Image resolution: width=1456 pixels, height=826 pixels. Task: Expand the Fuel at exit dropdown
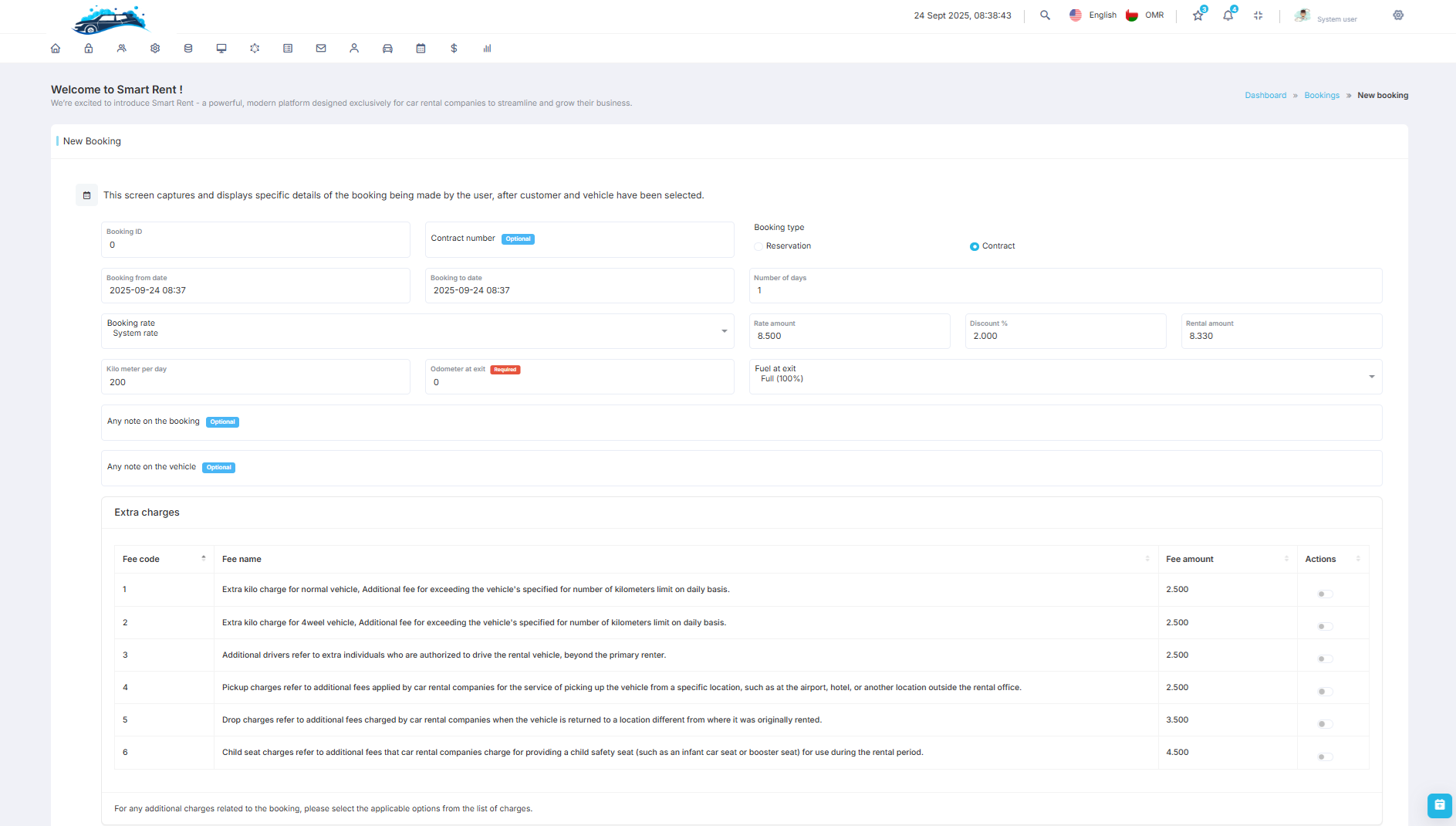click(x=1065, y=377)
